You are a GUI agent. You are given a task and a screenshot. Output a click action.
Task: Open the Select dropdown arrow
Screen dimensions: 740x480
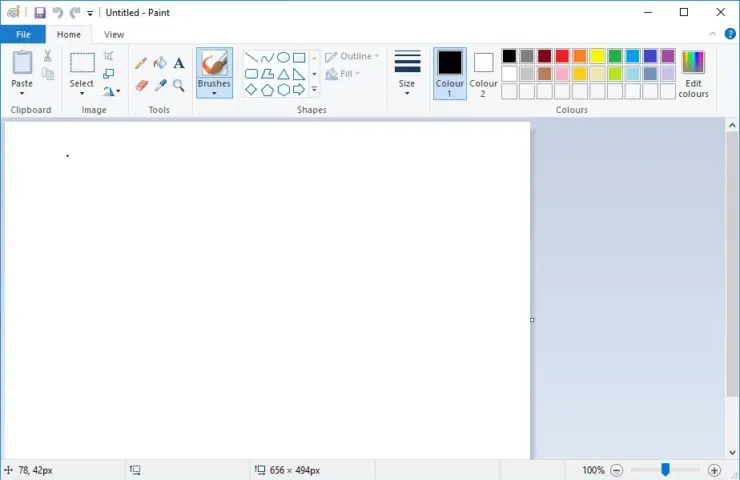[82, 94]
